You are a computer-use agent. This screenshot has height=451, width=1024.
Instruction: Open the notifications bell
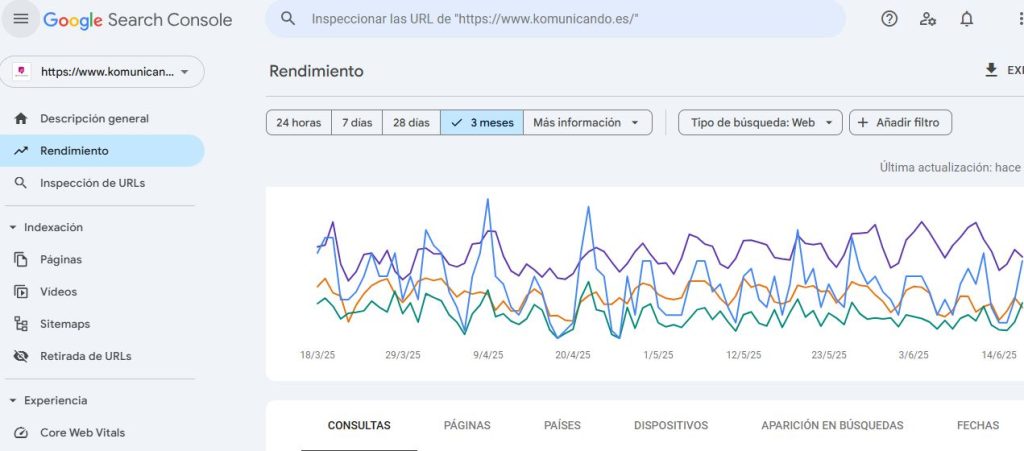click(967, 19)
